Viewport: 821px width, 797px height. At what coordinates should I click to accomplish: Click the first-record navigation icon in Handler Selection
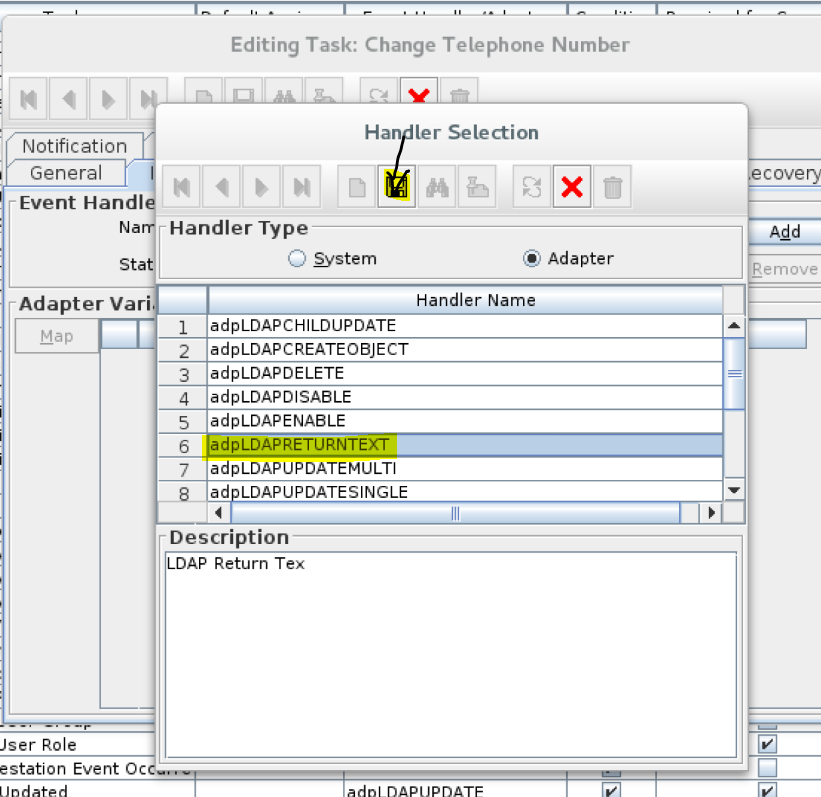tap(185, 186)
